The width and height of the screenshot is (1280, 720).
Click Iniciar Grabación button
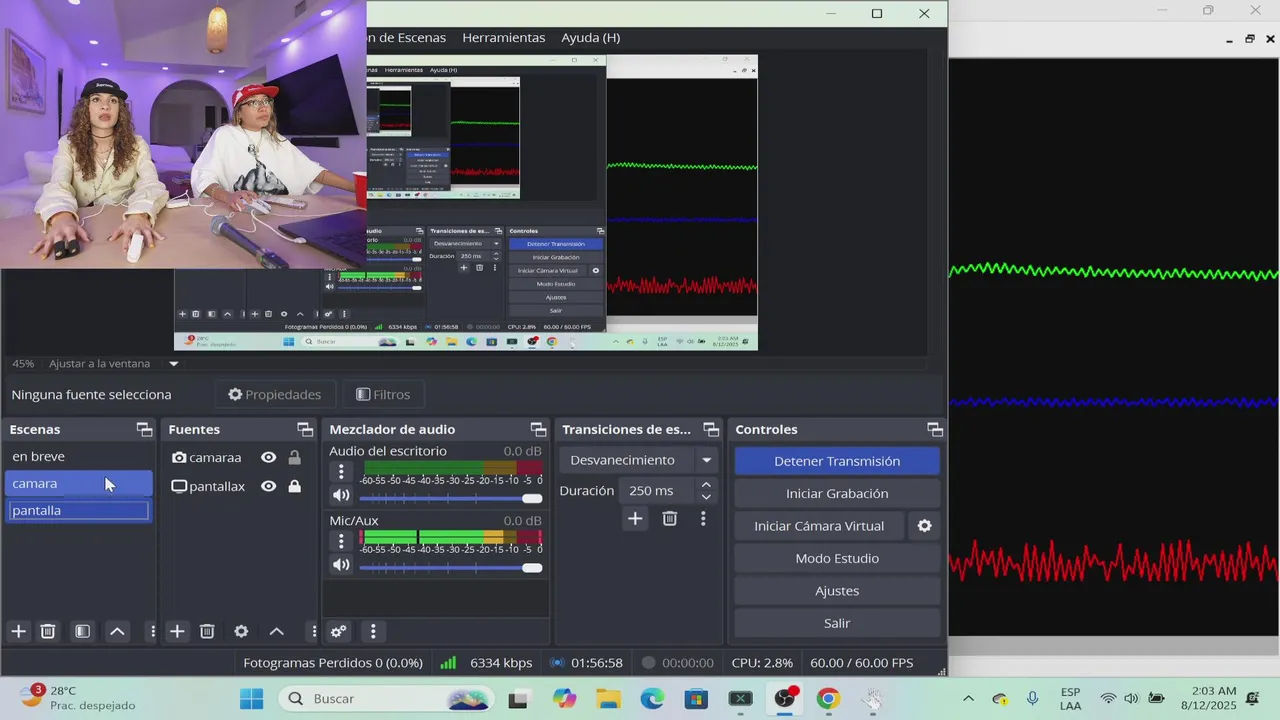(837, 493)
